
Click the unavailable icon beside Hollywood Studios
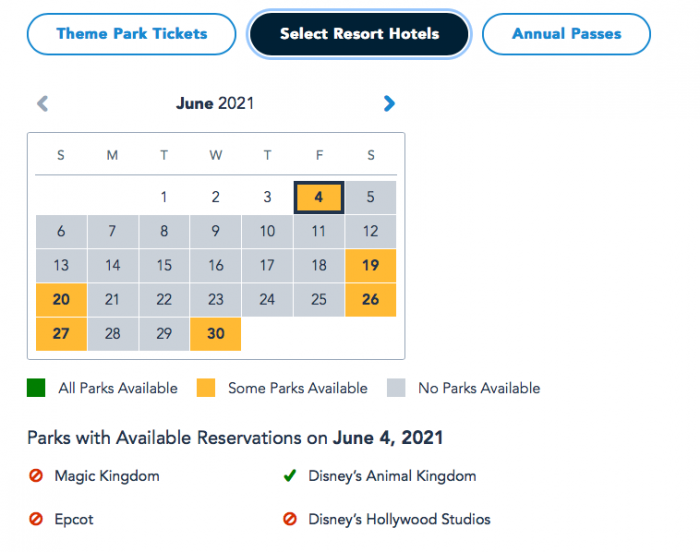(x=290, y=519)
